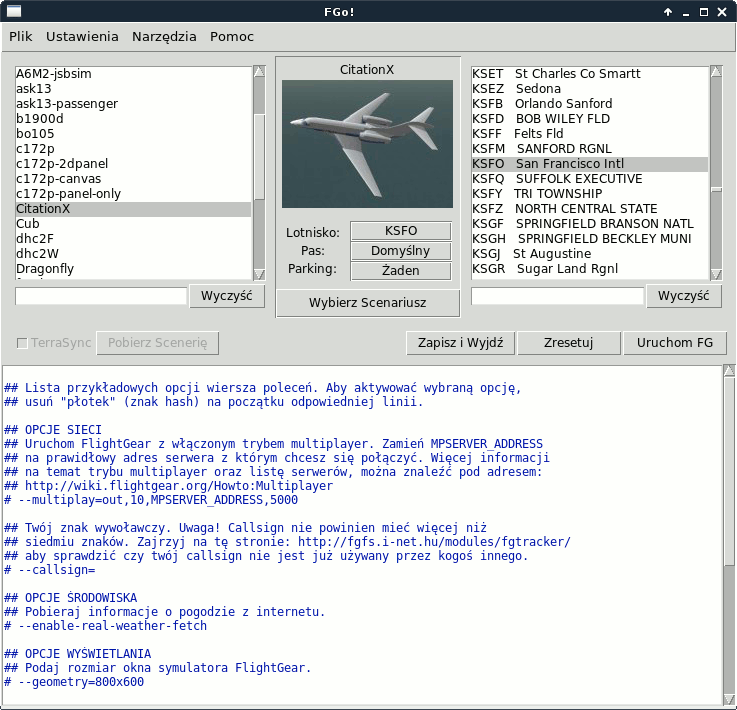The image size is (737, 710).
Task: Click the KSFO Lotnisko button
Action: point(401,231)
